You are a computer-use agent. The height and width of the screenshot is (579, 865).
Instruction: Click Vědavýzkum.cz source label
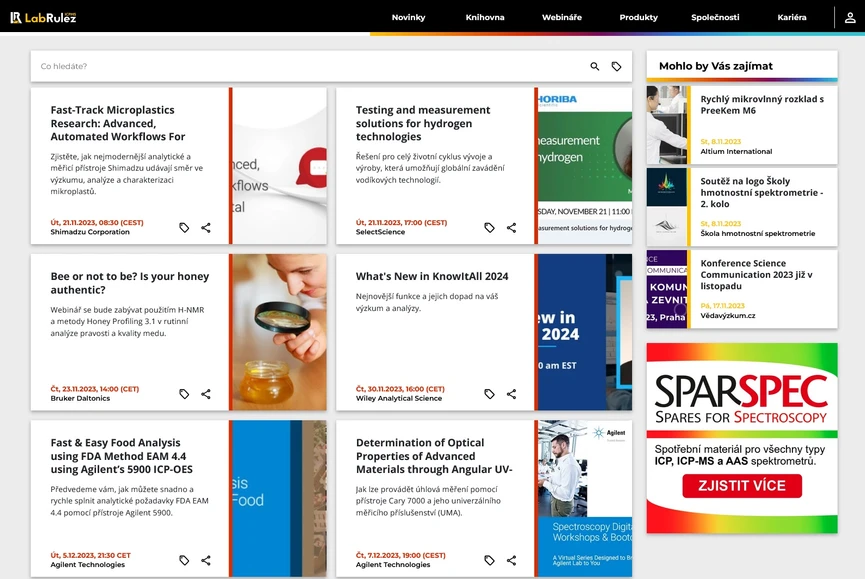coord(728,316)
